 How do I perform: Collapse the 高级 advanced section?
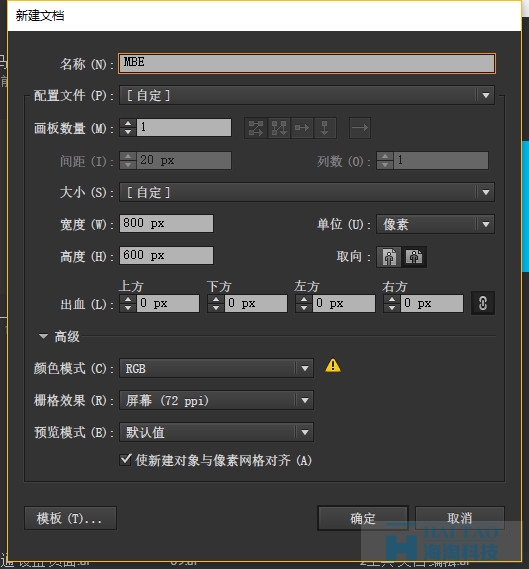(44, 336)
